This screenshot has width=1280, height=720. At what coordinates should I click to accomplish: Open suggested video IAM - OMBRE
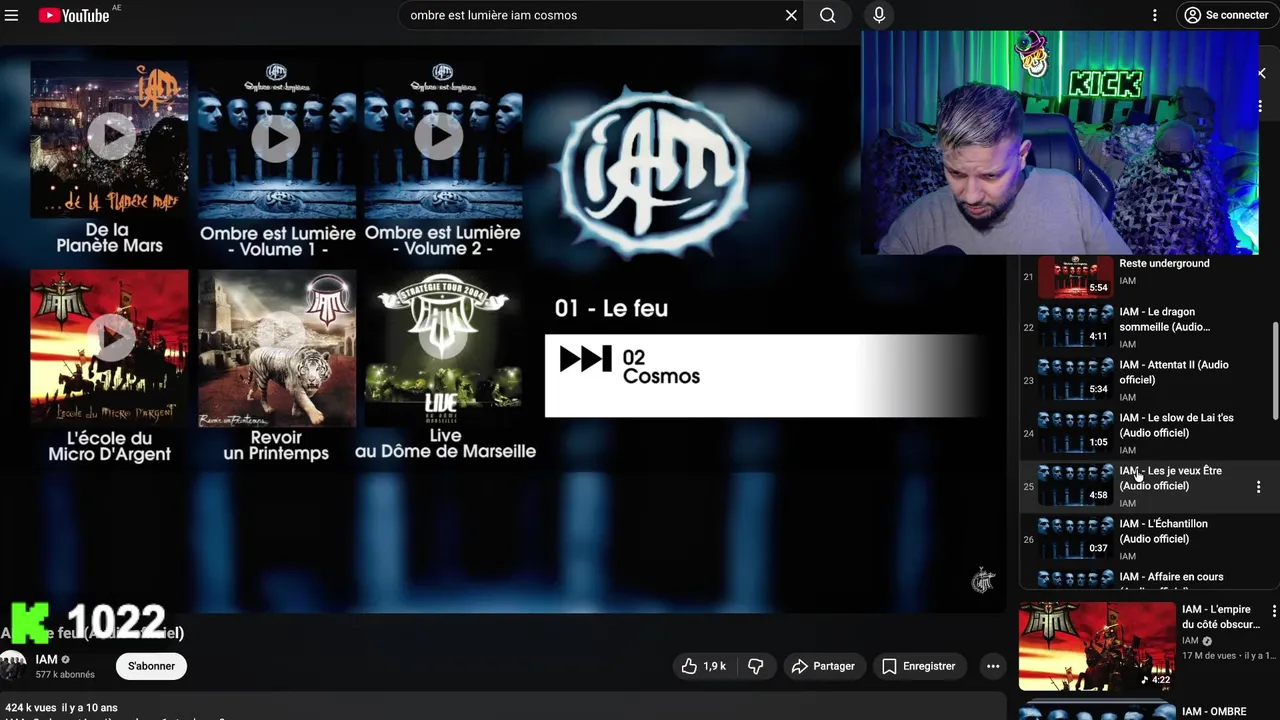(x=1148, y=711)
